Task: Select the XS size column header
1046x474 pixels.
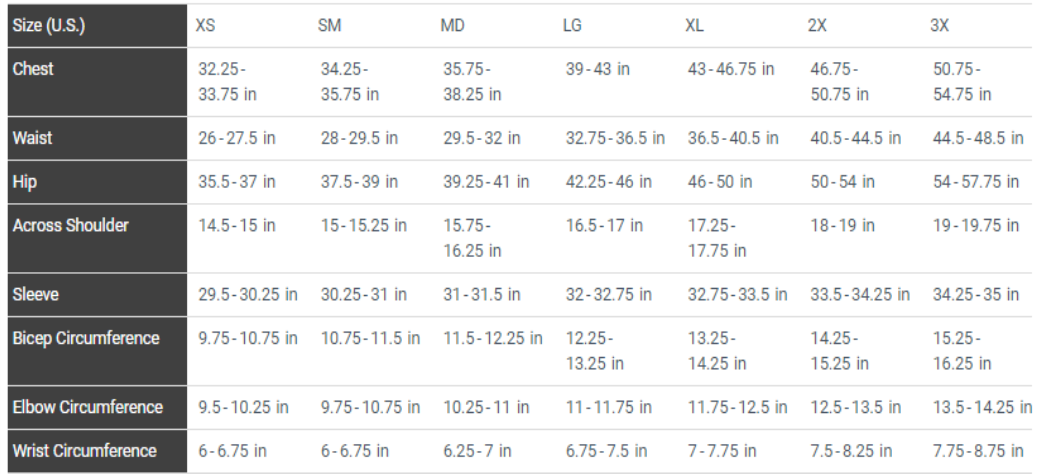Action: (205, 26)
